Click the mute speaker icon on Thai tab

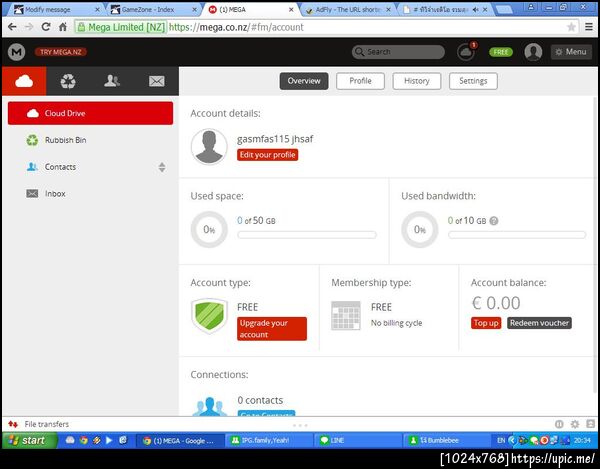476,10
